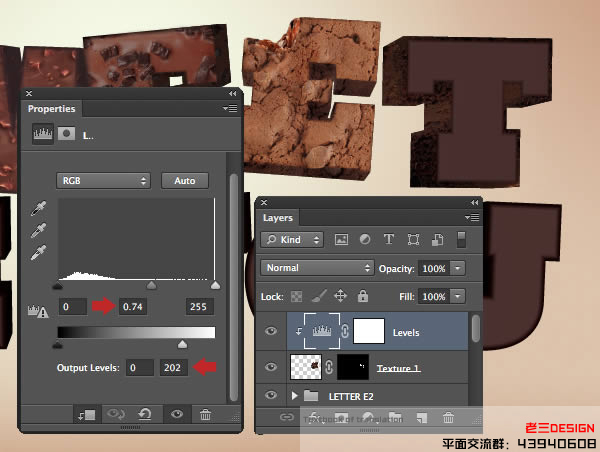Click the input shadow value field 0
600x452 pixels.
pyautogui.click(x=73, y=307)
